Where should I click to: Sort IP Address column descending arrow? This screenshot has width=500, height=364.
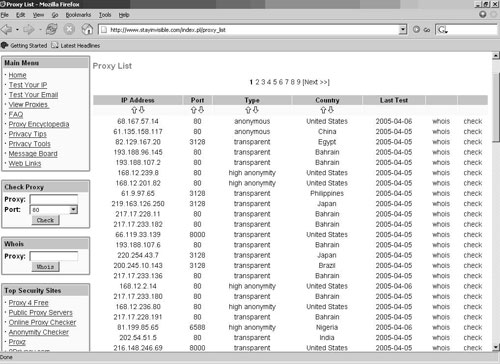[142, 110]
